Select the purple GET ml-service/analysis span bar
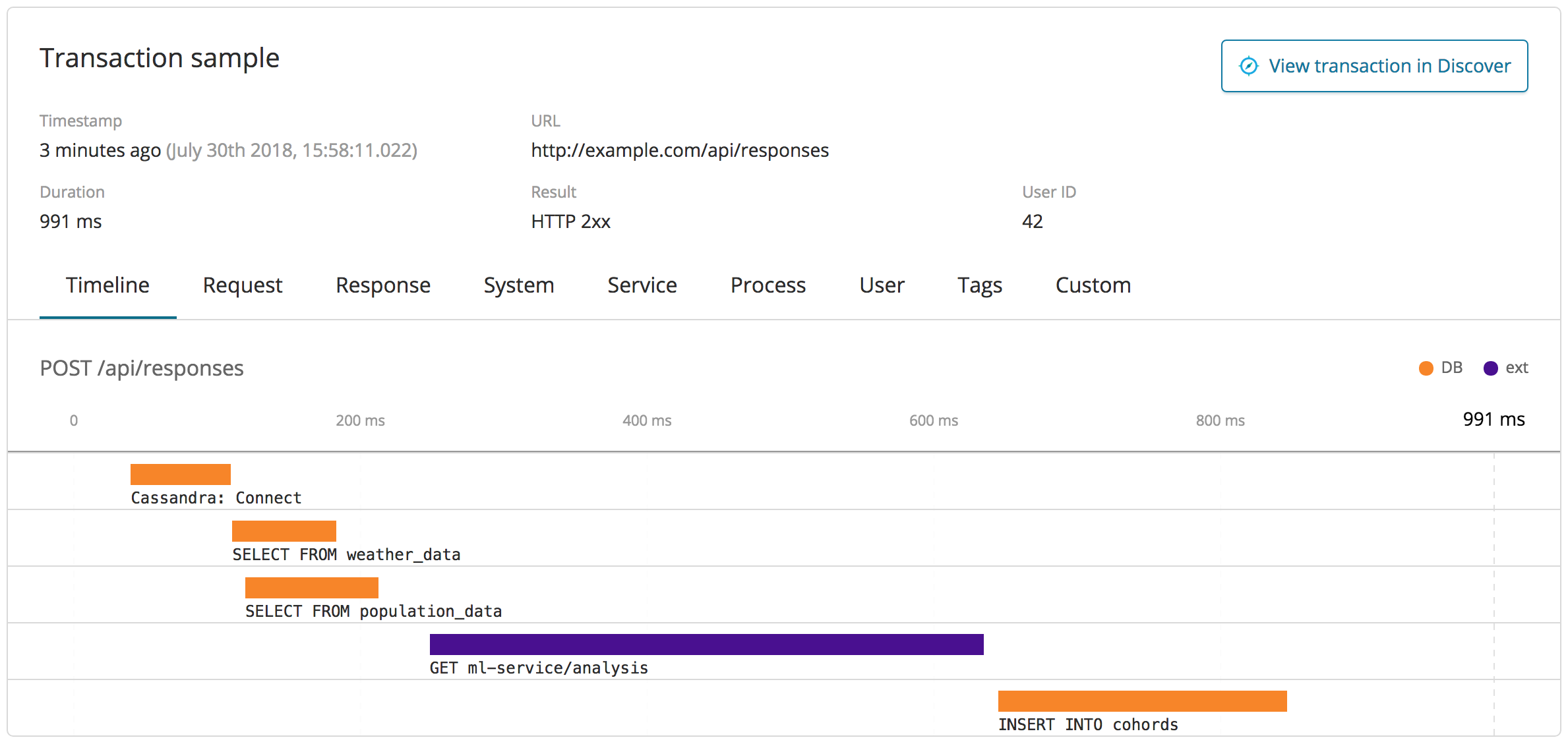 click(707, 645)
